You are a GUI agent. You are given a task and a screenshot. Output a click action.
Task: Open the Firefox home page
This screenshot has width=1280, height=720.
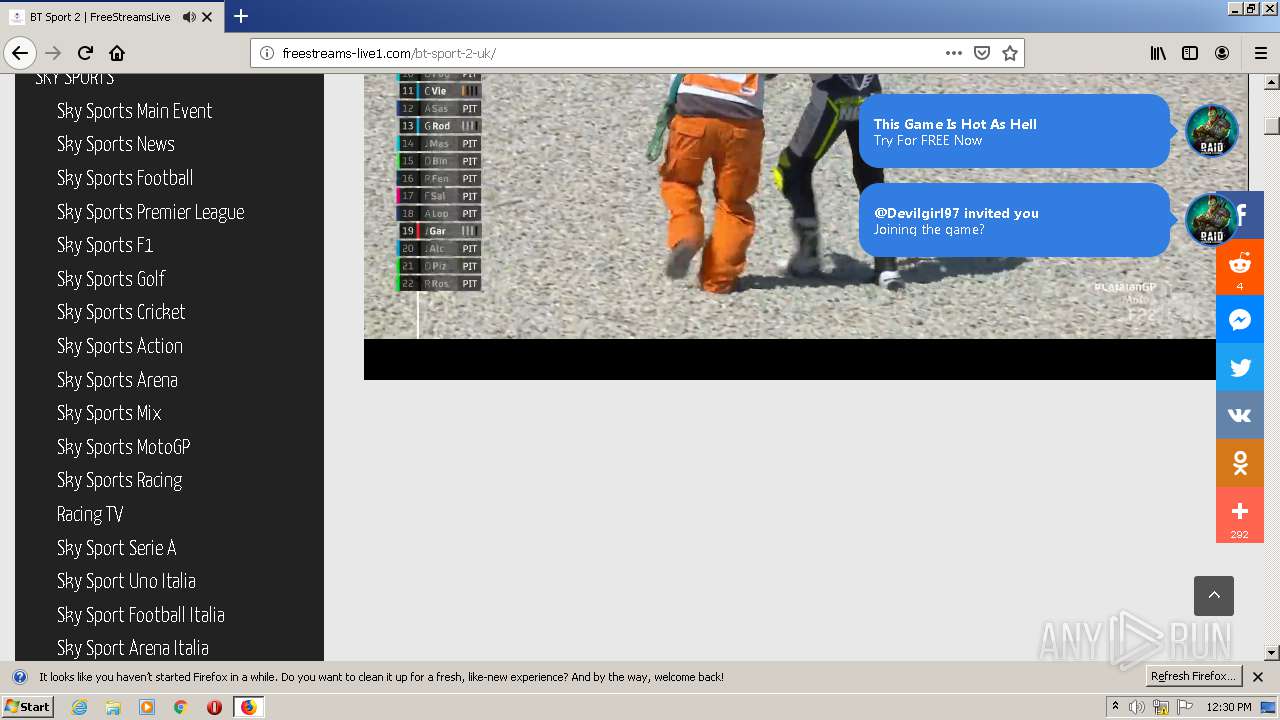tap(117, 53)
